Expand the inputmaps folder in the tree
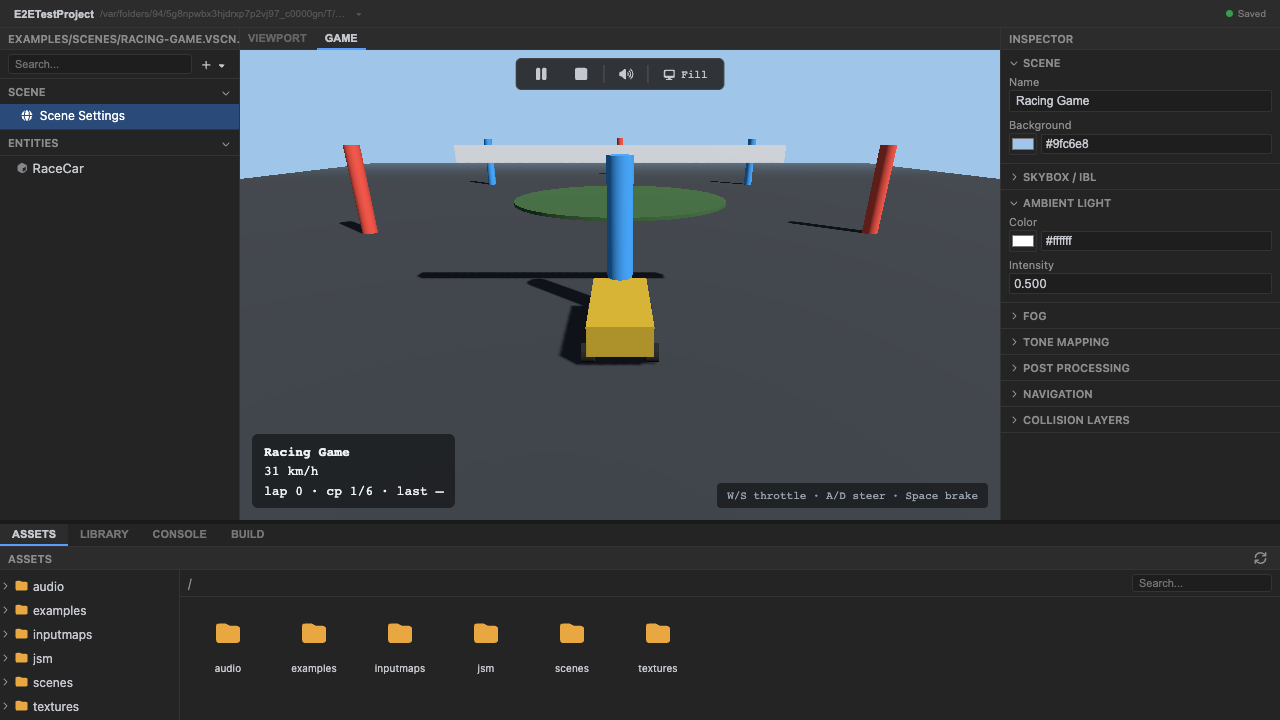1280x720 pixels. pos(6,634)
